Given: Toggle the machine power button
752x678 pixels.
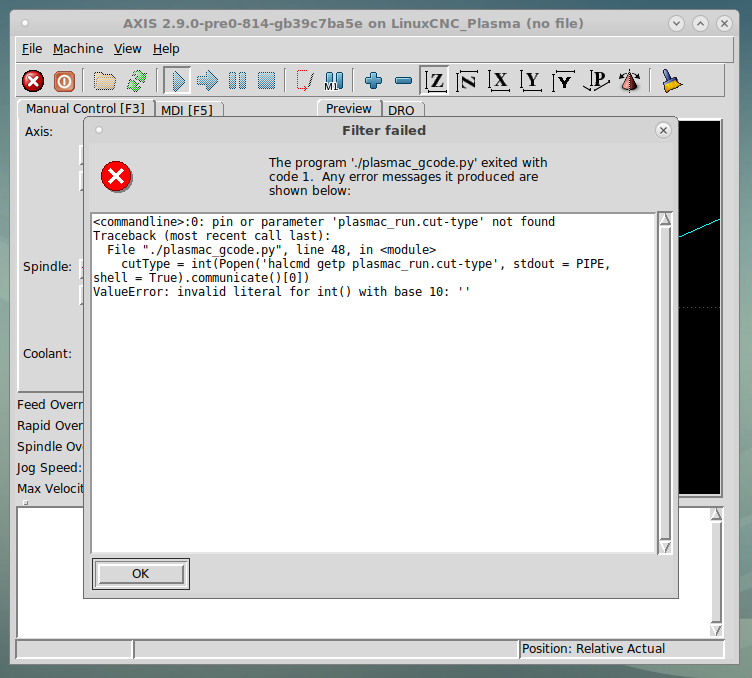Looking at the screenshot, I should click(x=64, y=81).
